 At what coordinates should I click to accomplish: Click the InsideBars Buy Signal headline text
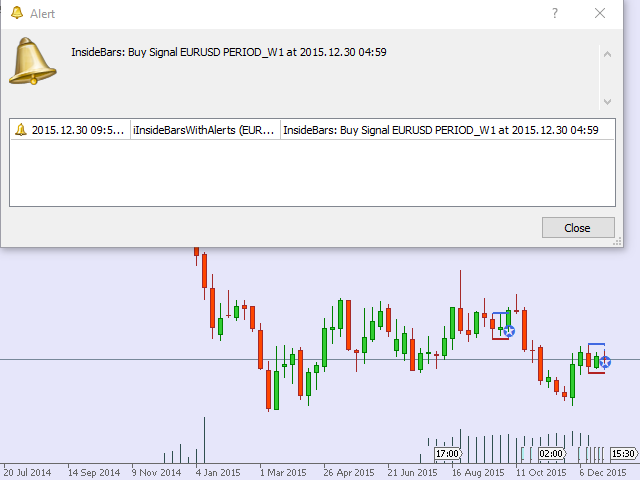[x=229, y=52]
